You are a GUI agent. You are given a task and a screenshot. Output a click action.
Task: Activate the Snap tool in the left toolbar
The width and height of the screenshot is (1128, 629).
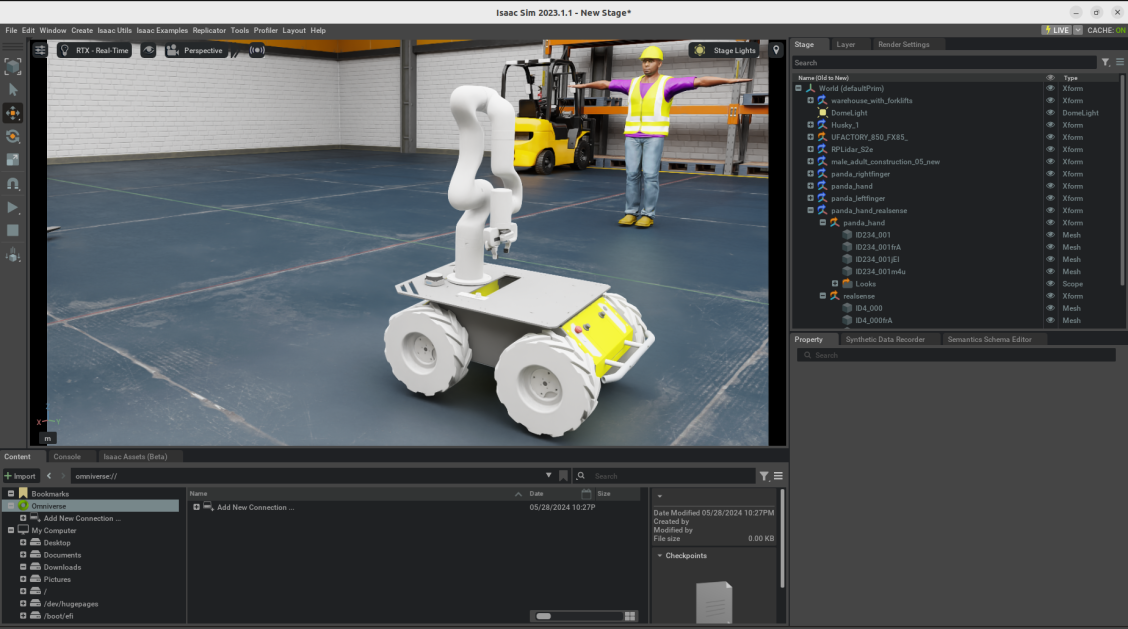[x=13, y=183]
